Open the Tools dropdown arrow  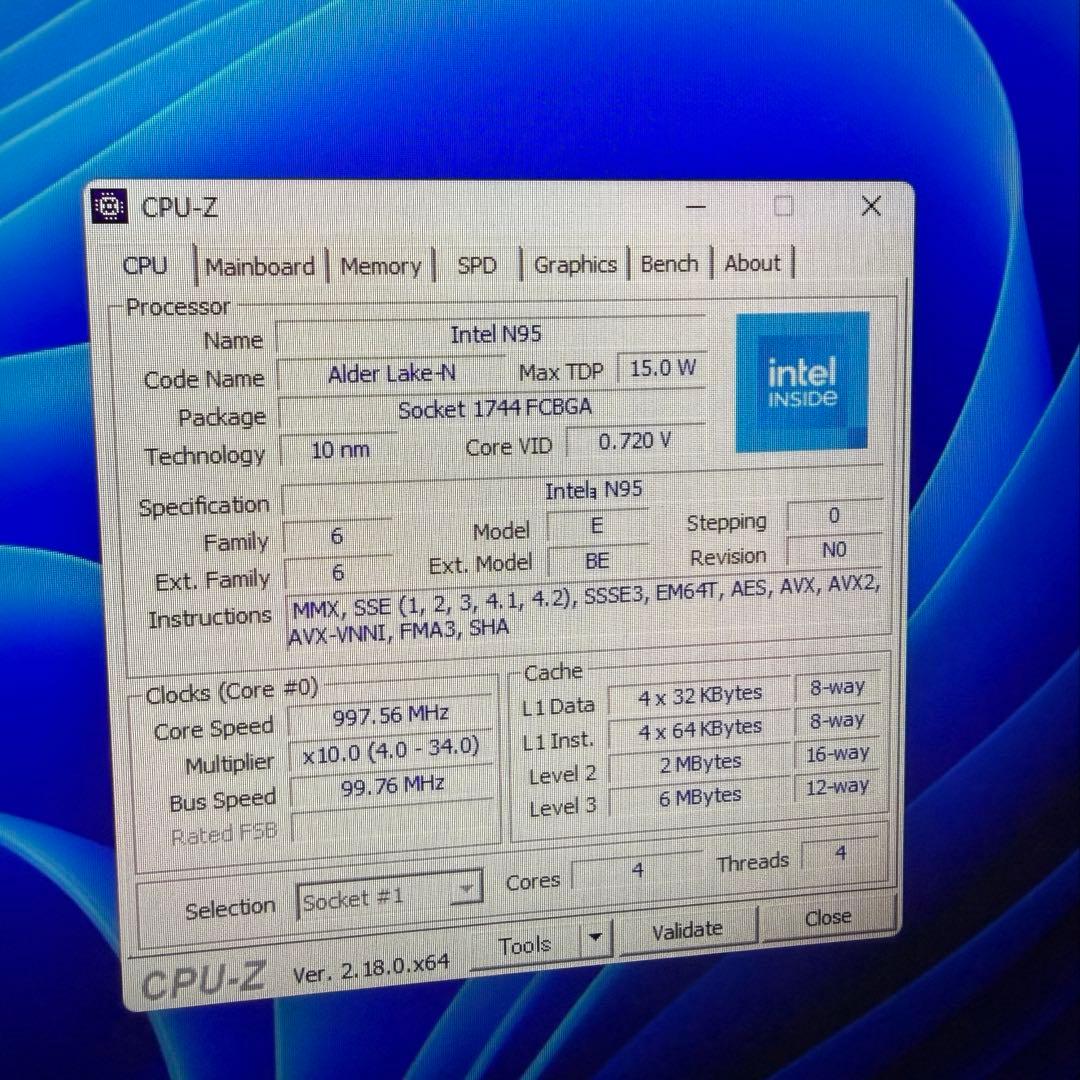pos(597,938)
